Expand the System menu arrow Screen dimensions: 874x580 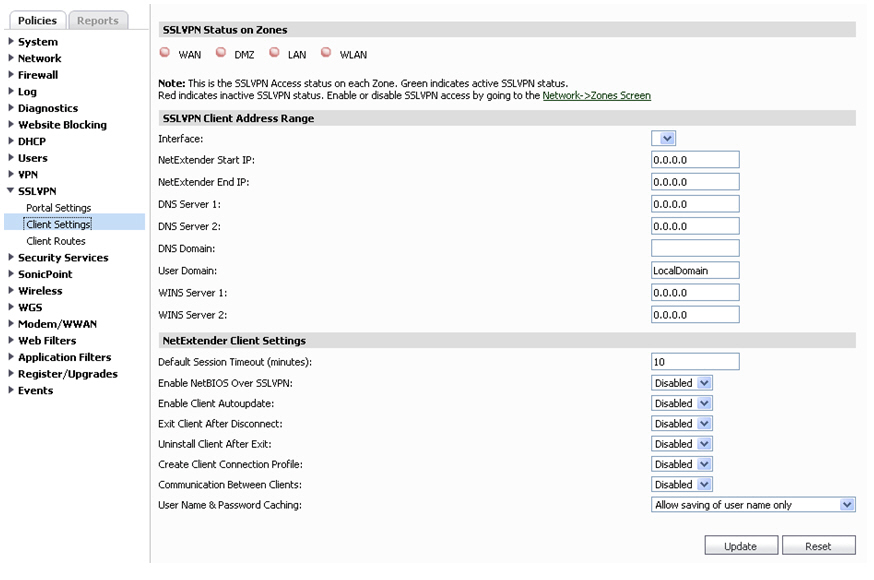coord(11,41)
